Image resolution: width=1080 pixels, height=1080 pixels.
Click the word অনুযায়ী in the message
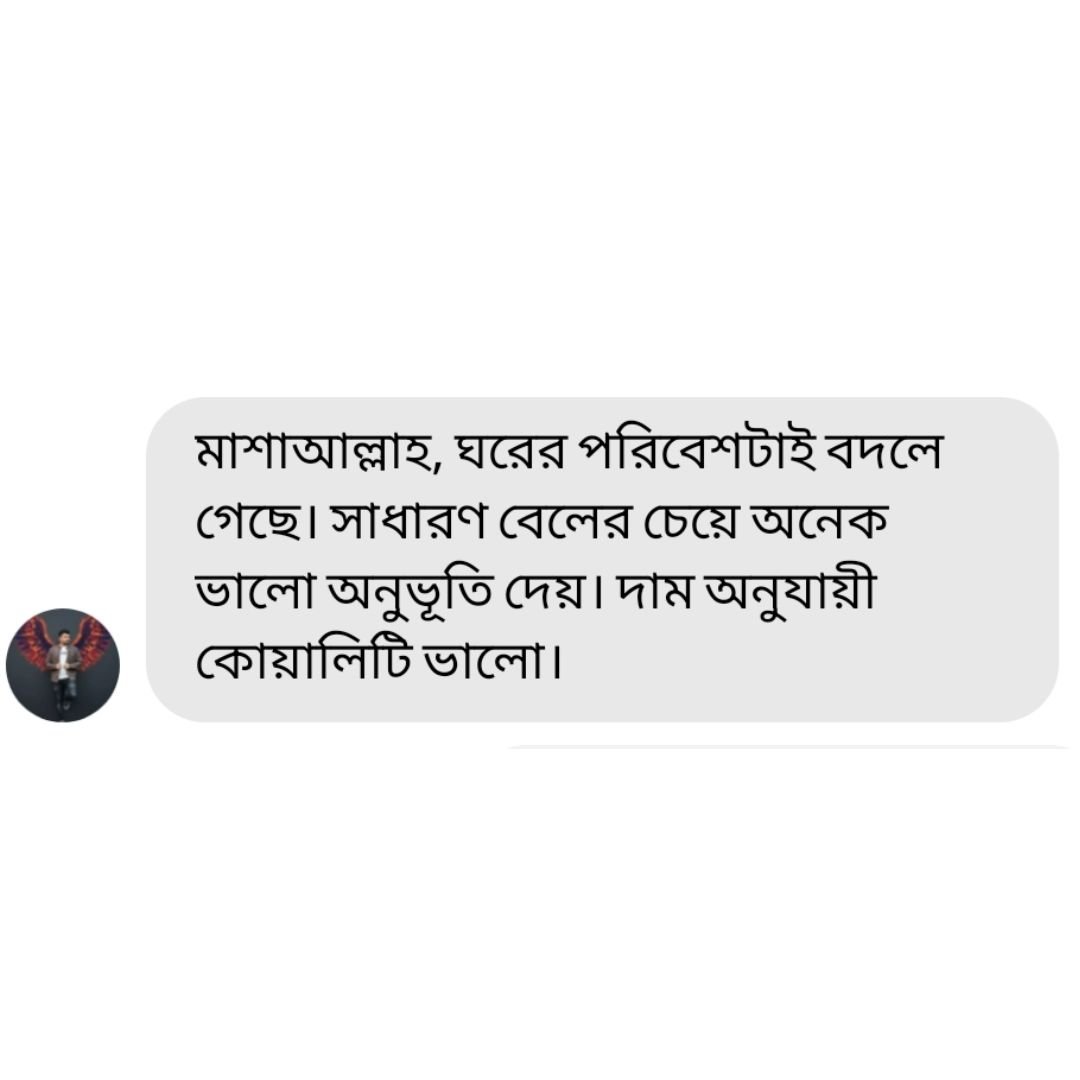point(792,593)
